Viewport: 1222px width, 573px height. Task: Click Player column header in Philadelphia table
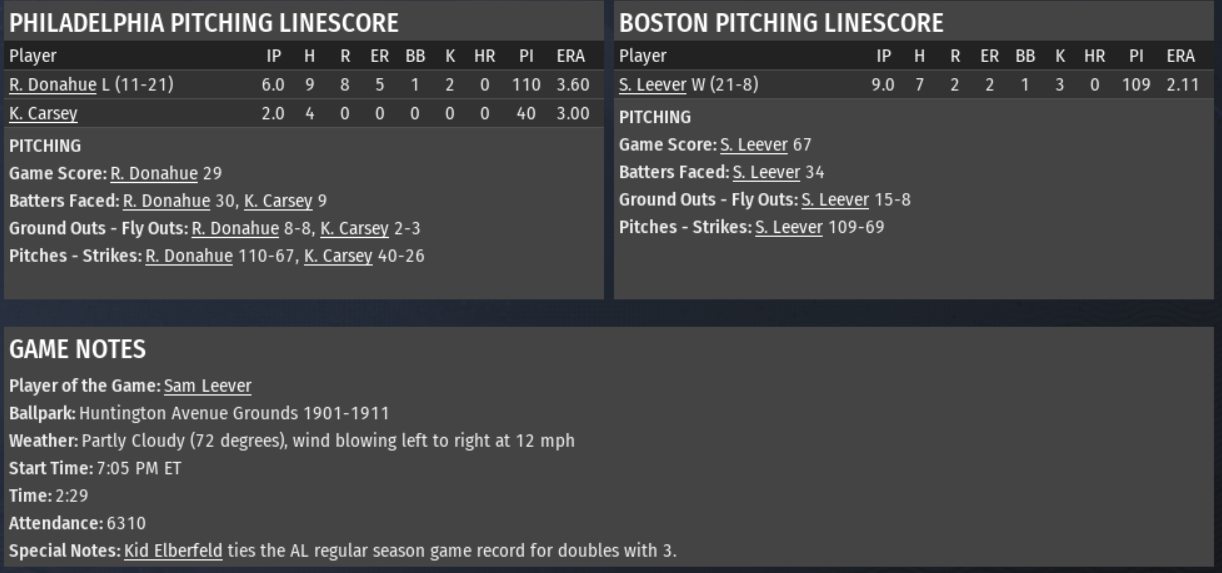coord(32,56)
